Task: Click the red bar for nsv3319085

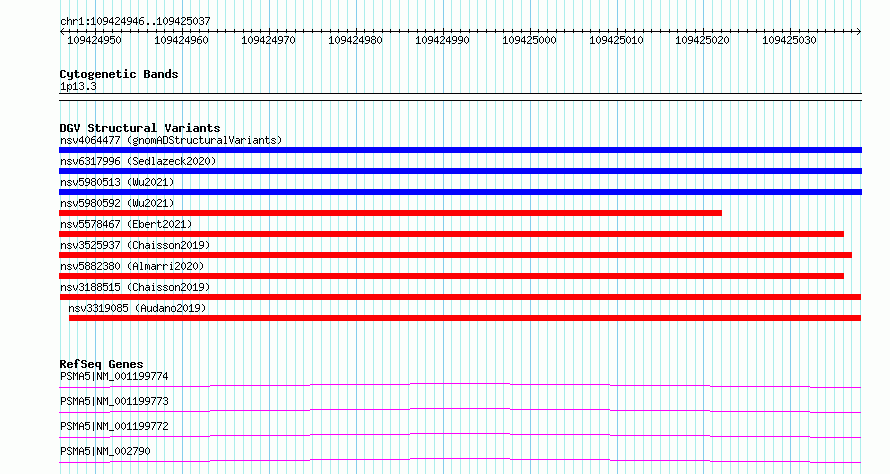Action: click(x=465, y=318)
